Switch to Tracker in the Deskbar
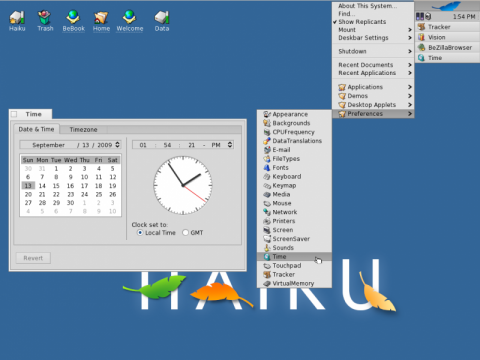Image resolution: width=480 pixels, height=360 pixels. [x=447, y=27]
